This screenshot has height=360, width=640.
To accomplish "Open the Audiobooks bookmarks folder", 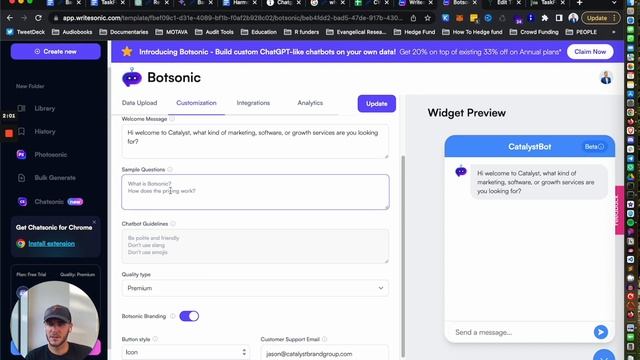I will click(x=72, y=32).
